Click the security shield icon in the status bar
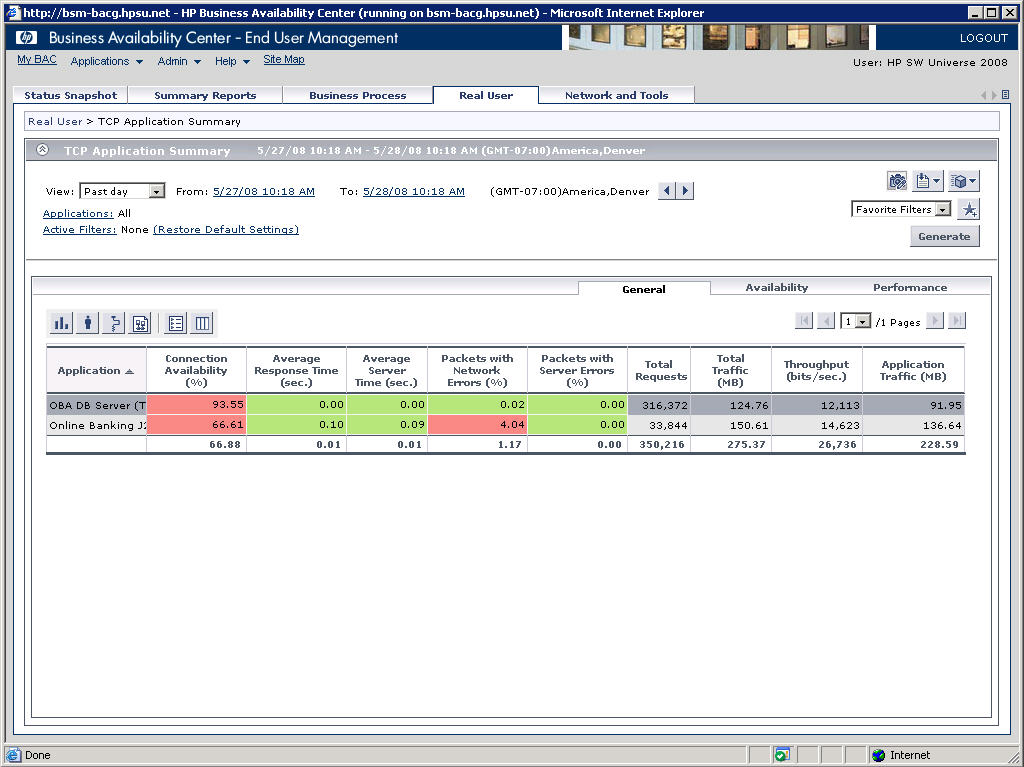This screenshot has width=1024, height=767. point(782,755)
